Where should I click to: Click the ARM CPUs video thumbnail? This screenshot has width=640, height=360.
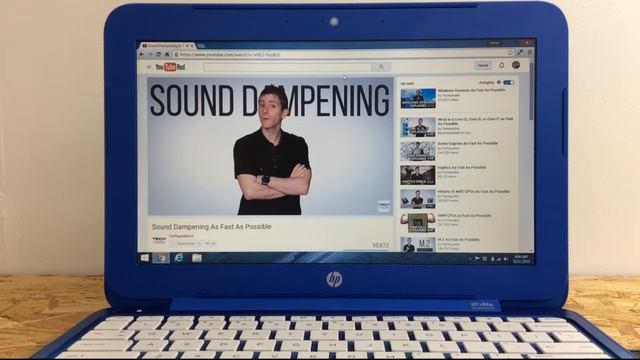click(418, 223)
